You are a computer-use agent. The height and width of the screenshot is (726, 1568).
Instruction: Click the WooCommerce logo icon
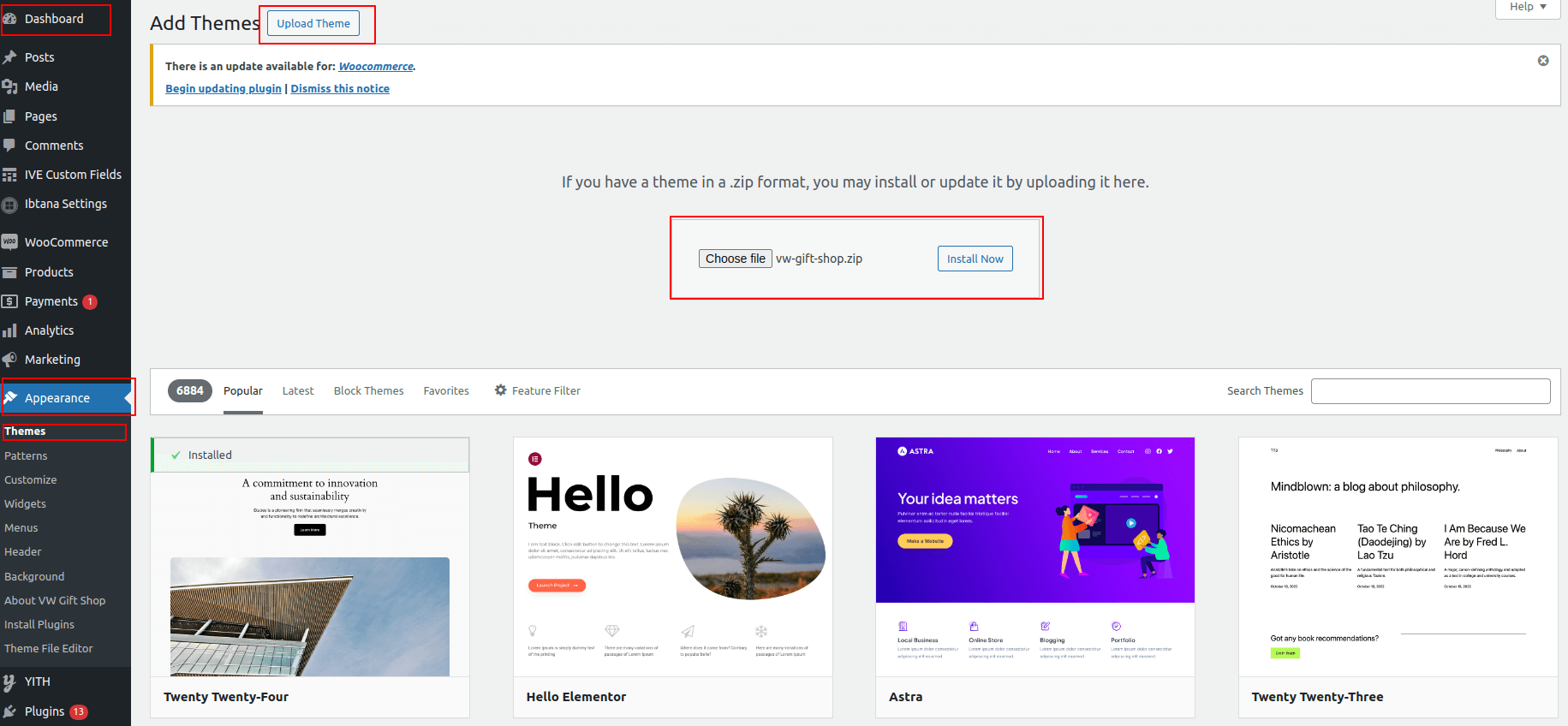[x=10, y=242]
